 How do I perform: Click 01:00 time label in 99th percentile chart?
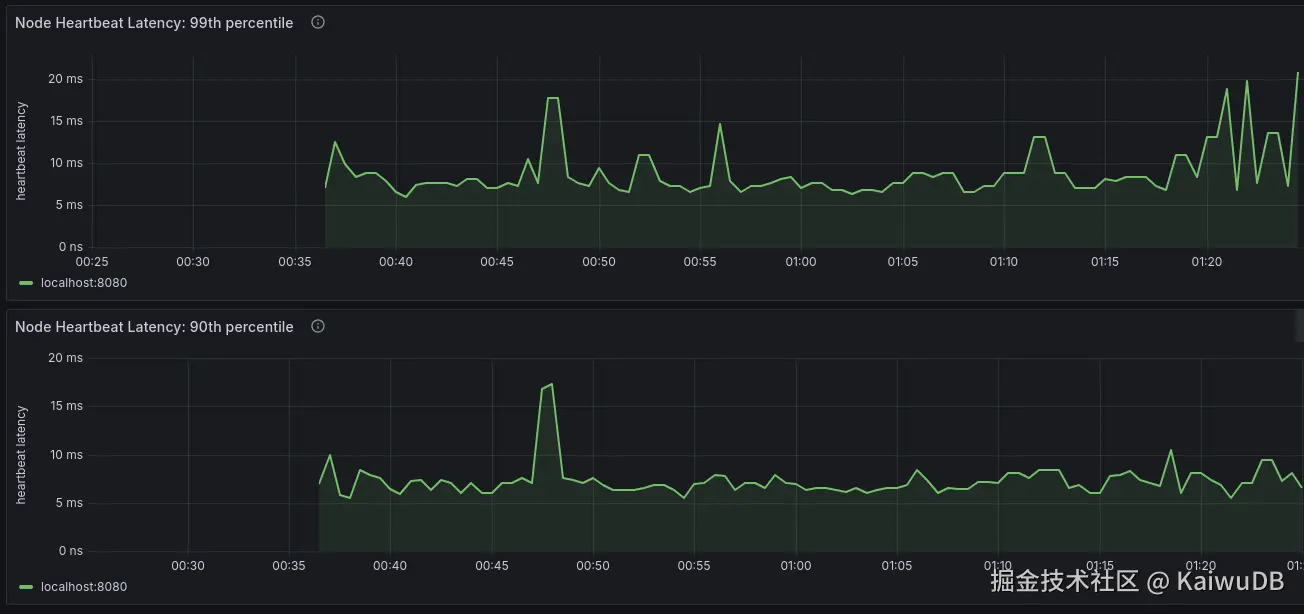[800, 262]
